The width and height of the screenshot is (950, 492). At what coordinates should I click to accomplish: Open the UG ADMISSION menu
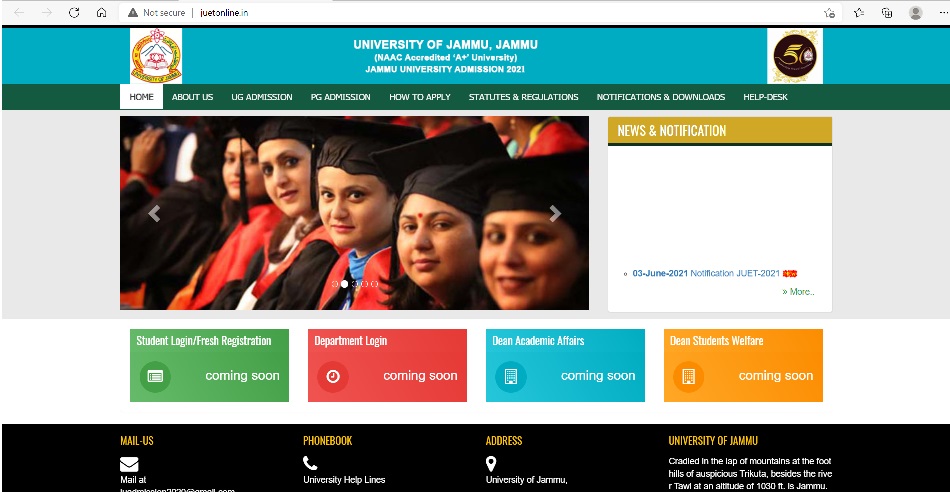[x=262, y=97]
